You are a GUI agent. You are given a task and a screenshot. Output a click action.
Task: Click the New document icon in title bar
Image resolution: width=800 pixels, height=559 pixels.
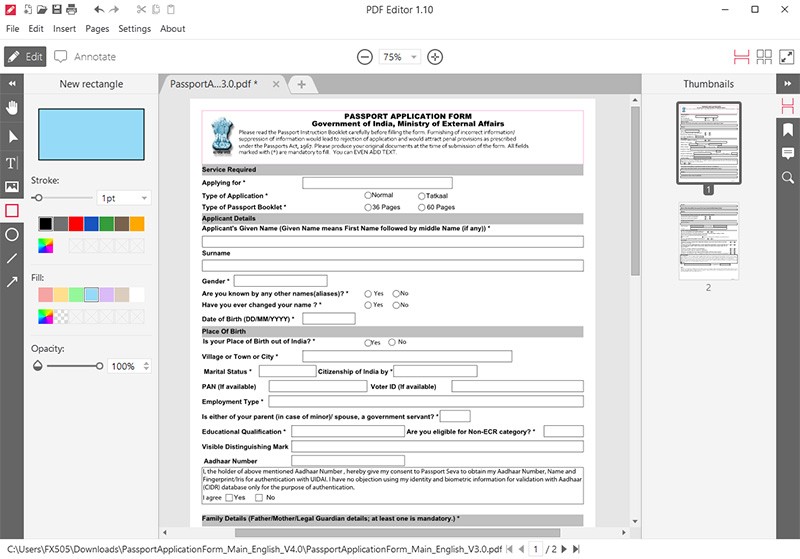[28, 9]
